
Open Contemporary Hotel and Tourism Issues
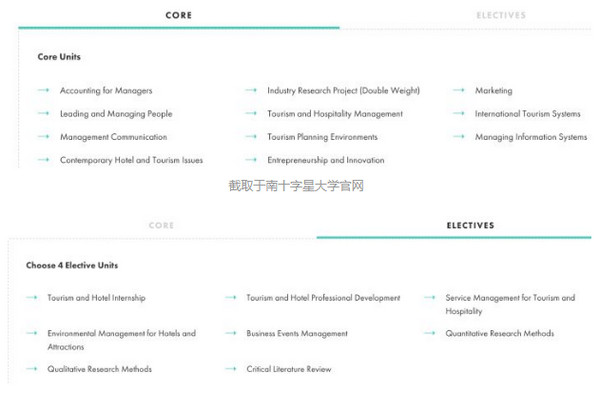(x=131, y=160)
